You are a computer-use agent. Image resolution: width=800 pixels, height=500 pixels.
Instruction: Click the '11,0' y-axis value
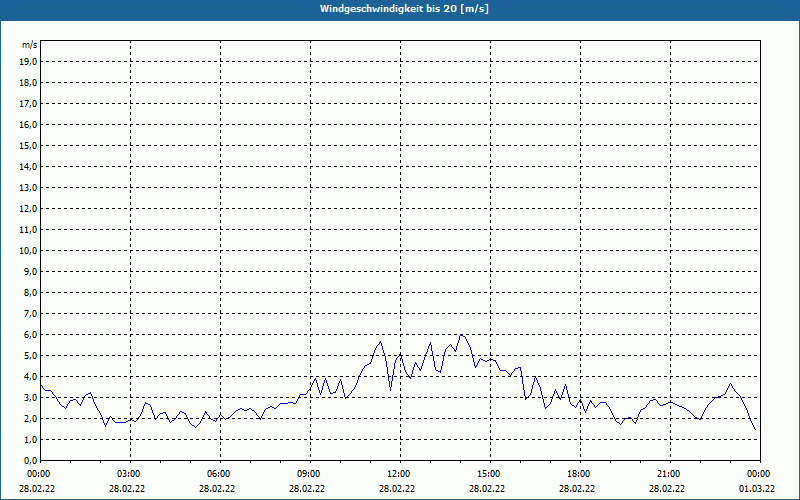[x=28, y=230]
